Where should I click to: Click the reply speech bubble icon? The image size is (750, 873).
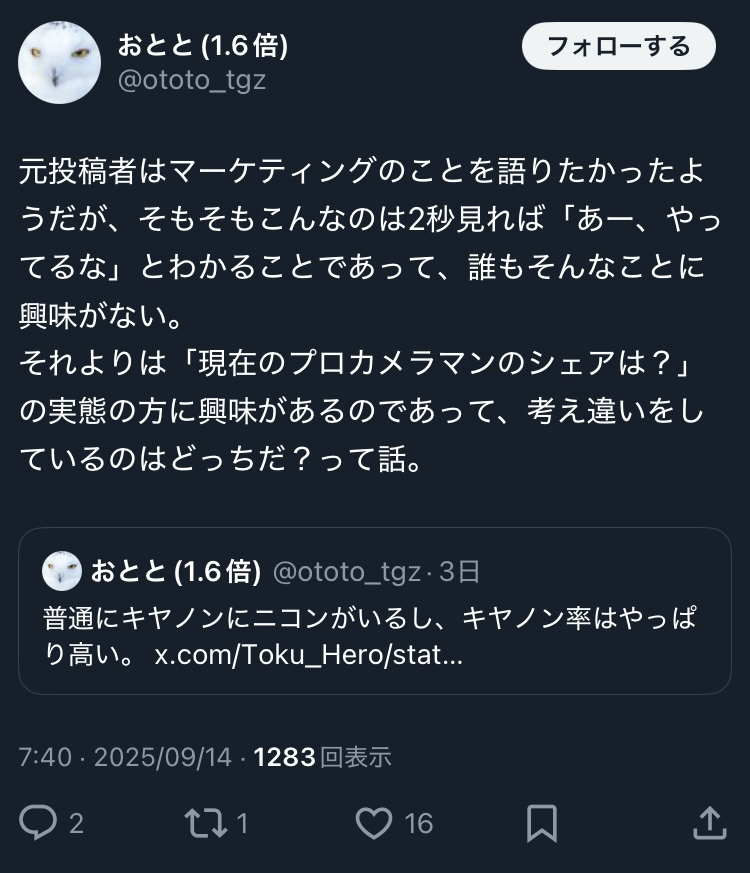tap(38, 822)
